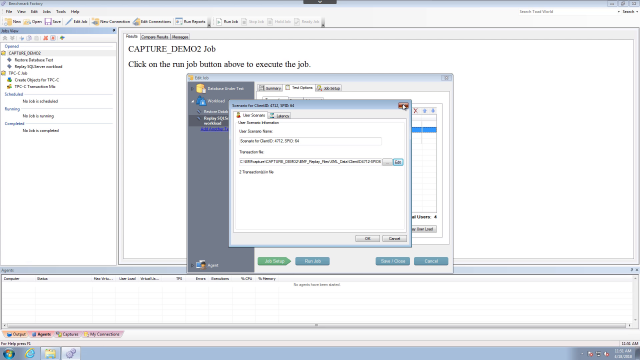This screenshot has width=640, height=360.
Task: Click the User Scenario Name field
Action: pyautogui.click(x=310, y=141)
